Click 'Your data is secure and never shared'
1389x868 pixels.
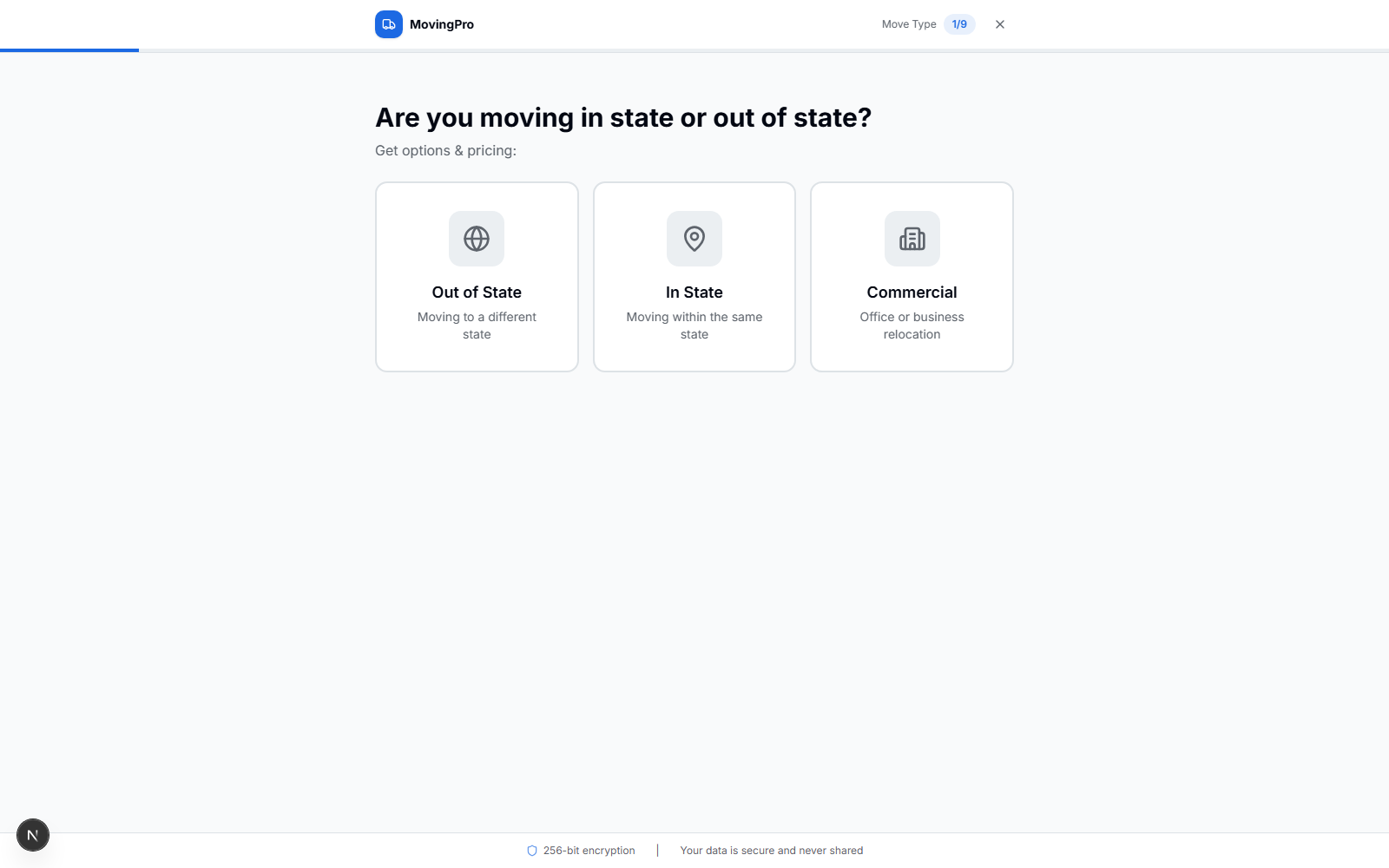772,851
